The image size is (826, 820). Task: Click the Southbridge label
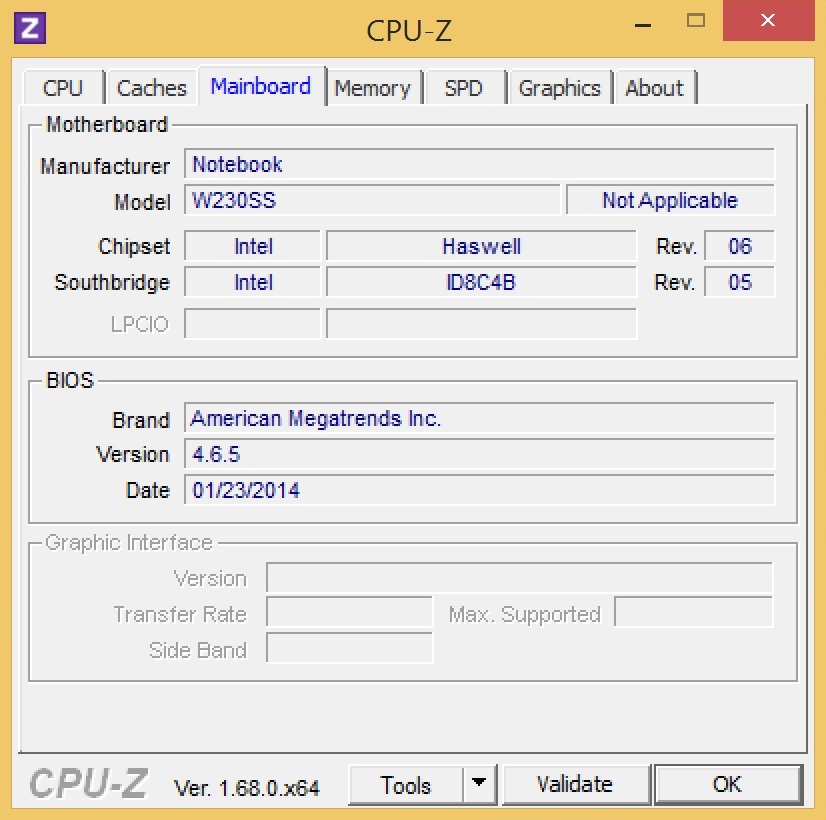tap(112, 282)
